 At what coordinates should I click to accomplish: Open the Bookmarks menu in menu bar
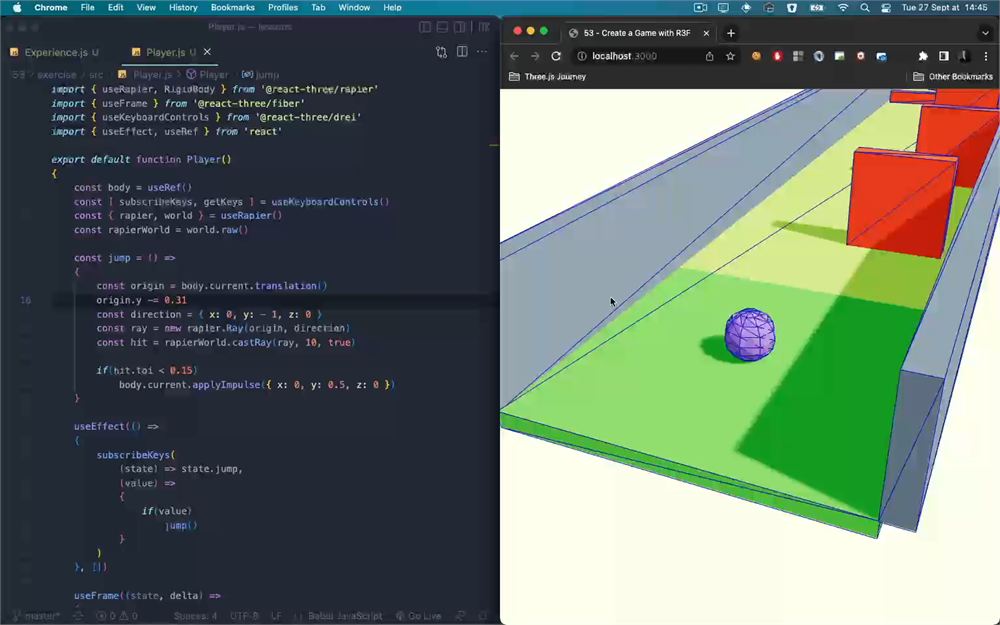point(232,8)
